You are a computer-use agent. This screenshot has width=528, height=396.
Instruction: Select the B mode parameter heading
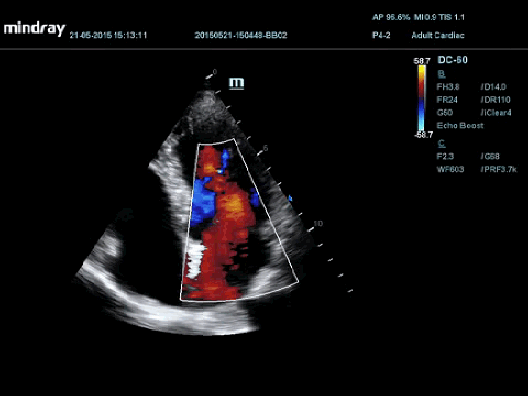pyautogui.click(x=441, y=74)
